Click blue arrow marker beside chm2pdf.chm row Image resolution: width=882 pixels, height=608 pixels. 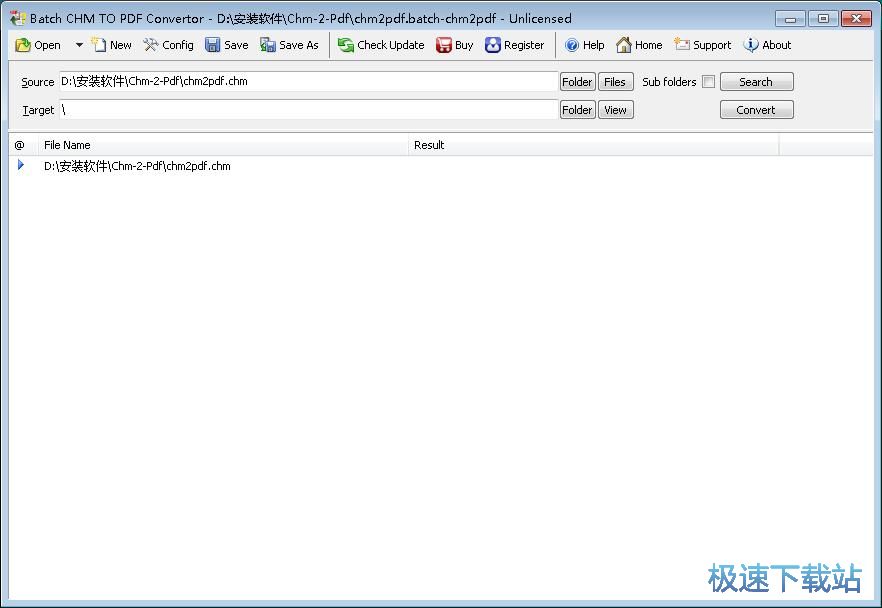pyautogui.click(x=21, y=165)
